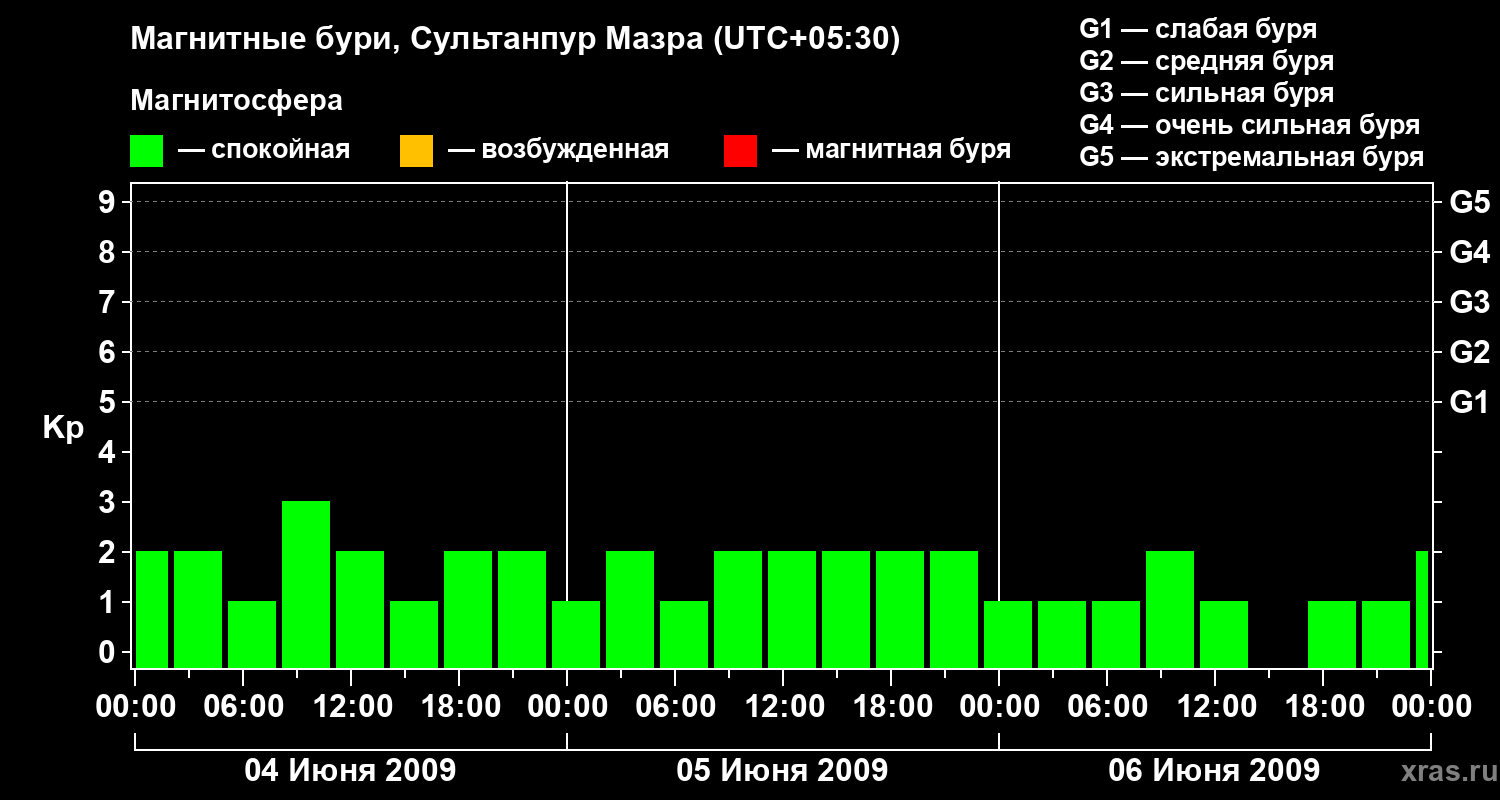Click 'G1 — слабая буря' legend line
The height and width of the screenshot is (800, 1500).
[1199, 29]
